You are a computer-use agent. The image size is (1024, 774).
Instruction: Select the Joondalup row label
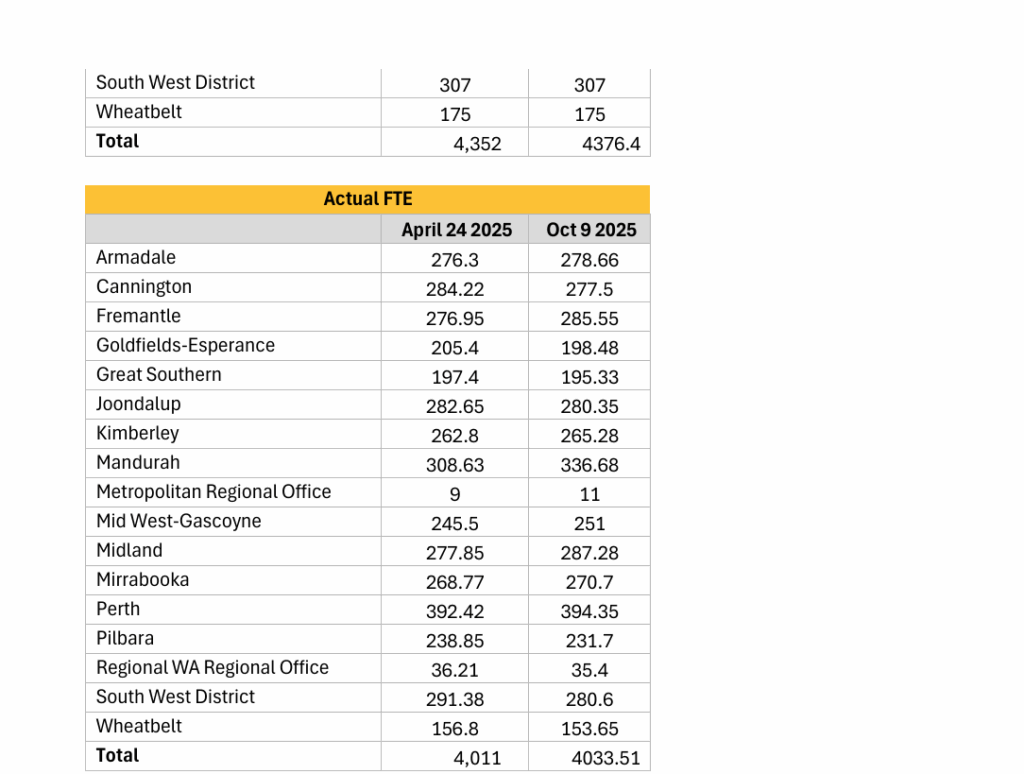click(x=138, y=404)
